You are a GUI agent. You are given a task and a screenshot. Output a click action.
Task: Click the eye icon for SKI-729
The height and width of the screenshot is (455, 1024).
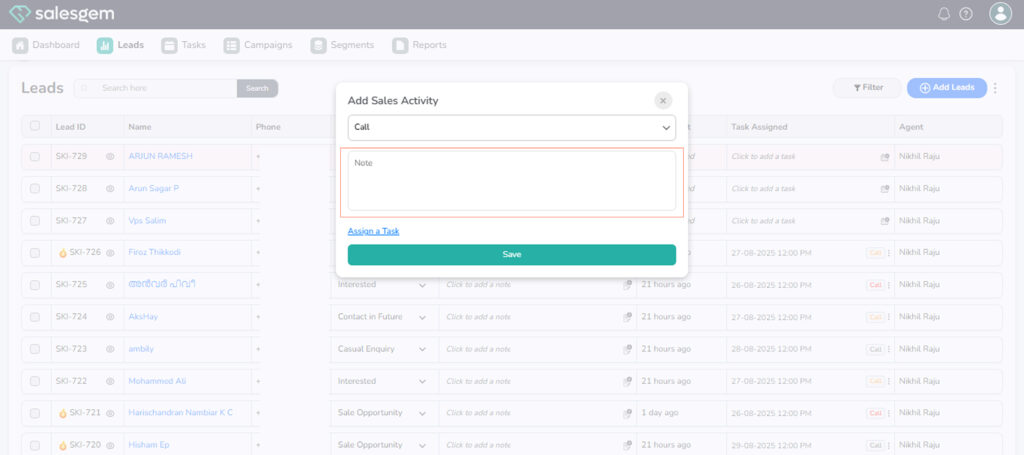pos(110,157)
